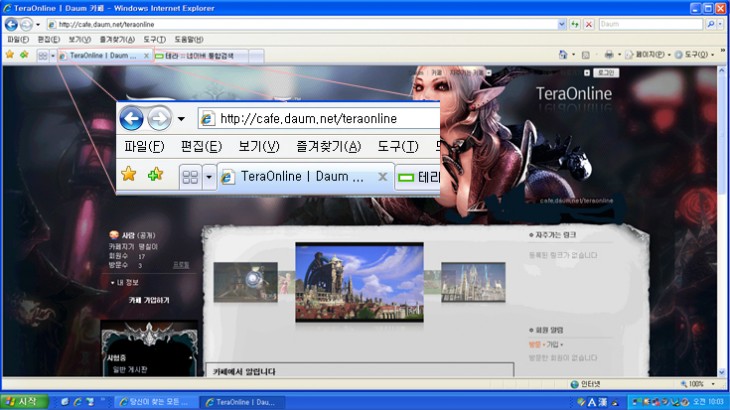
Task: Click the browser Back arrow button
Action: (x=11, y=23)
